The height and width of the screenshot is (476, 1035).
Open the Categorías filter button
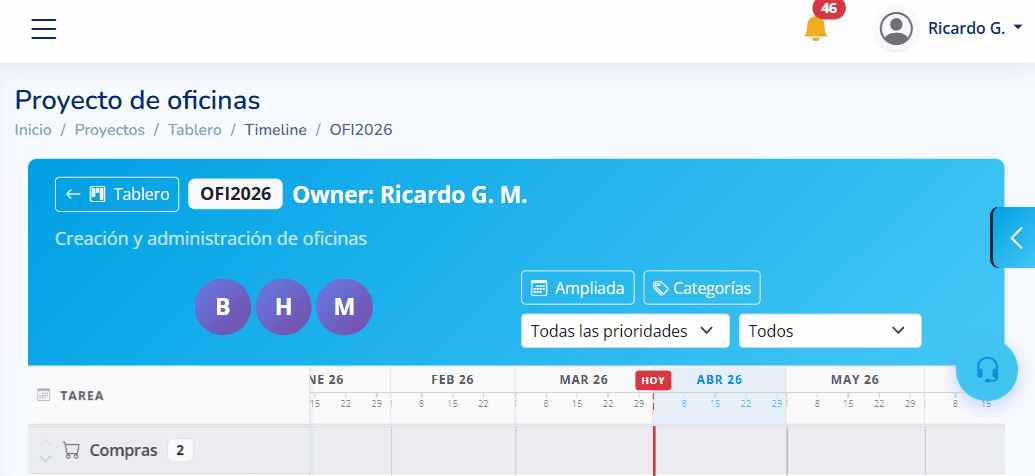702,288
